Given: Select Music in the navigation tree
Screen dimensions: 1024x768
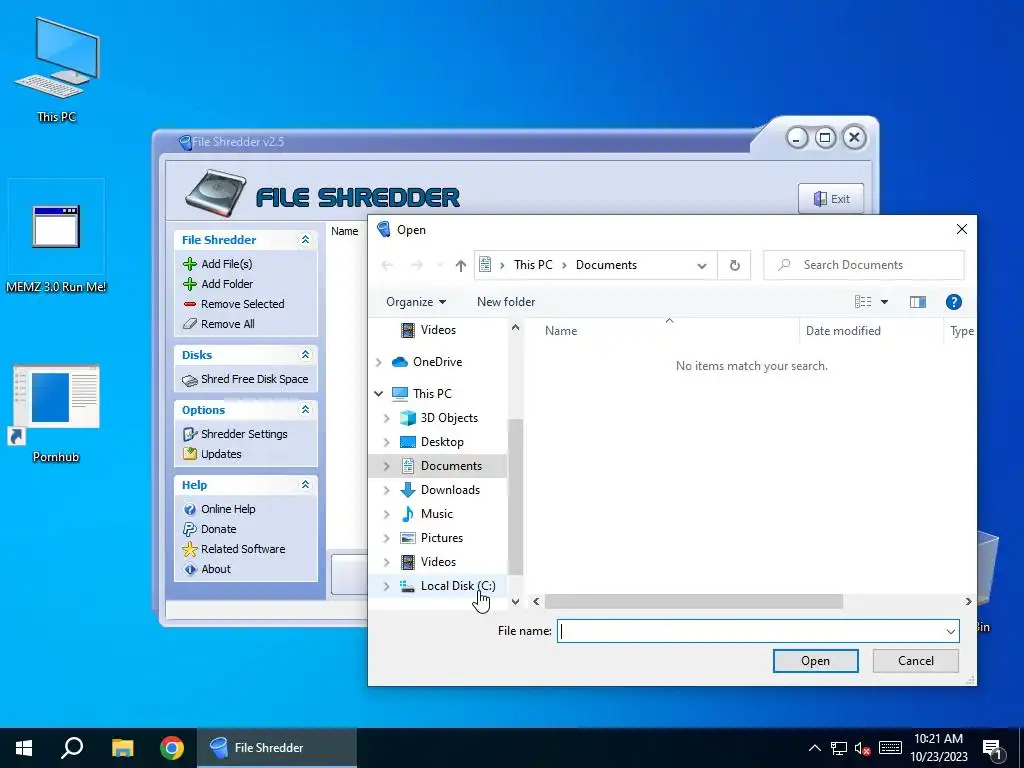Looking at the screenshot, I should 438,514.
